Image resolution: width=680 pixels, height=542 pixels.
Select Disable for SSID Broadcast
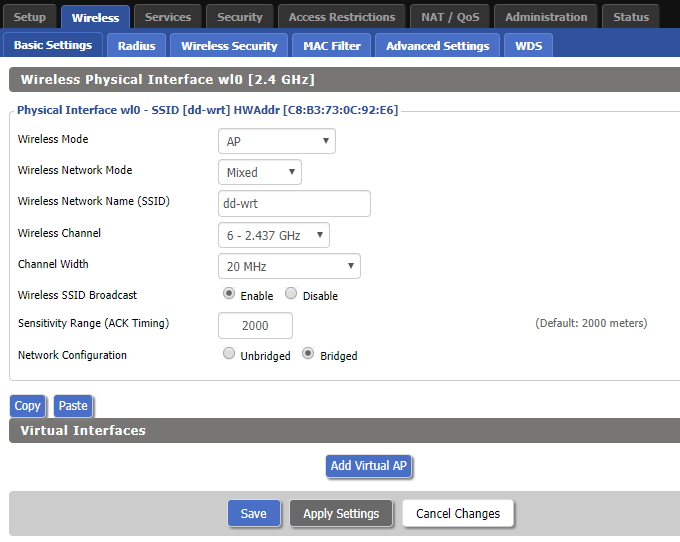[291, 294]
